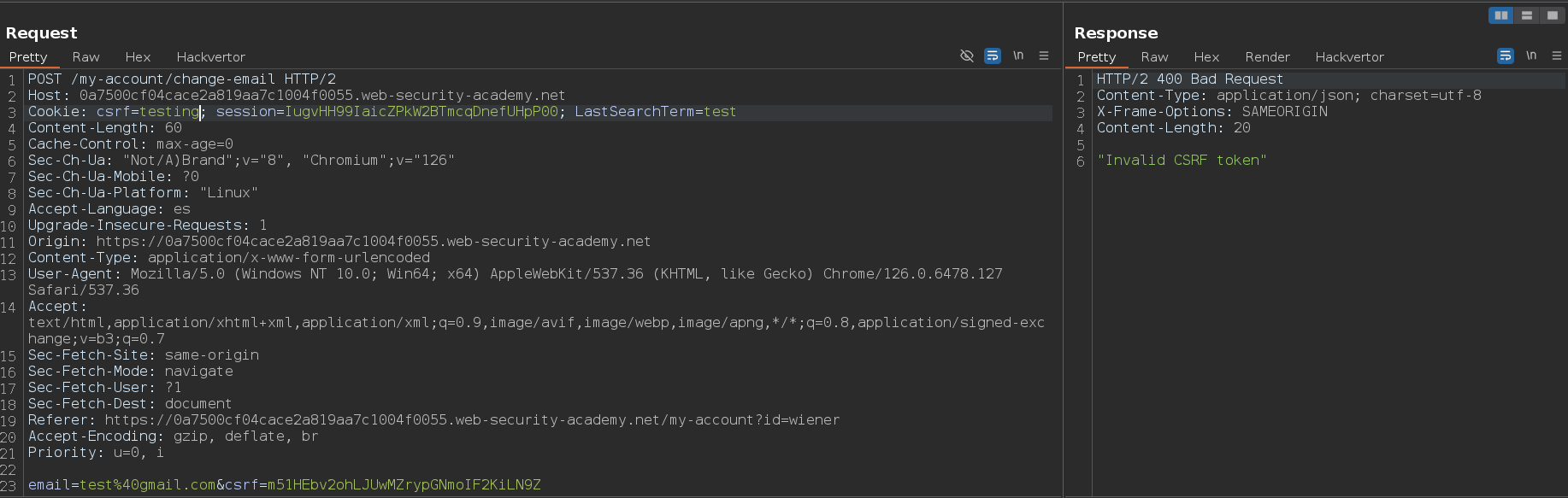
Task: Toggle line wrap icon in Request panel
Action: pyautogui.click(x=993, y=56)
